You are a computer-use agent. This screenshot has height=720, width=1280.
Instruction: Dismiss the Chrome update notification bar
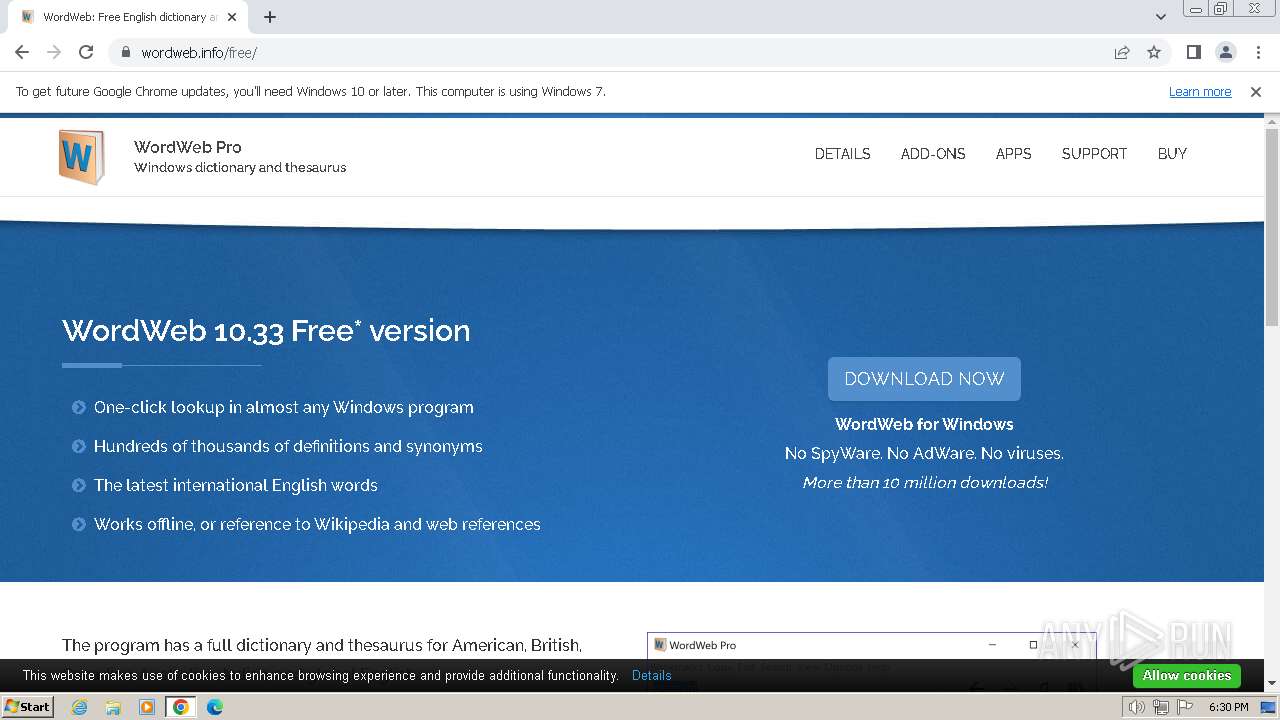pos(1256,91)
